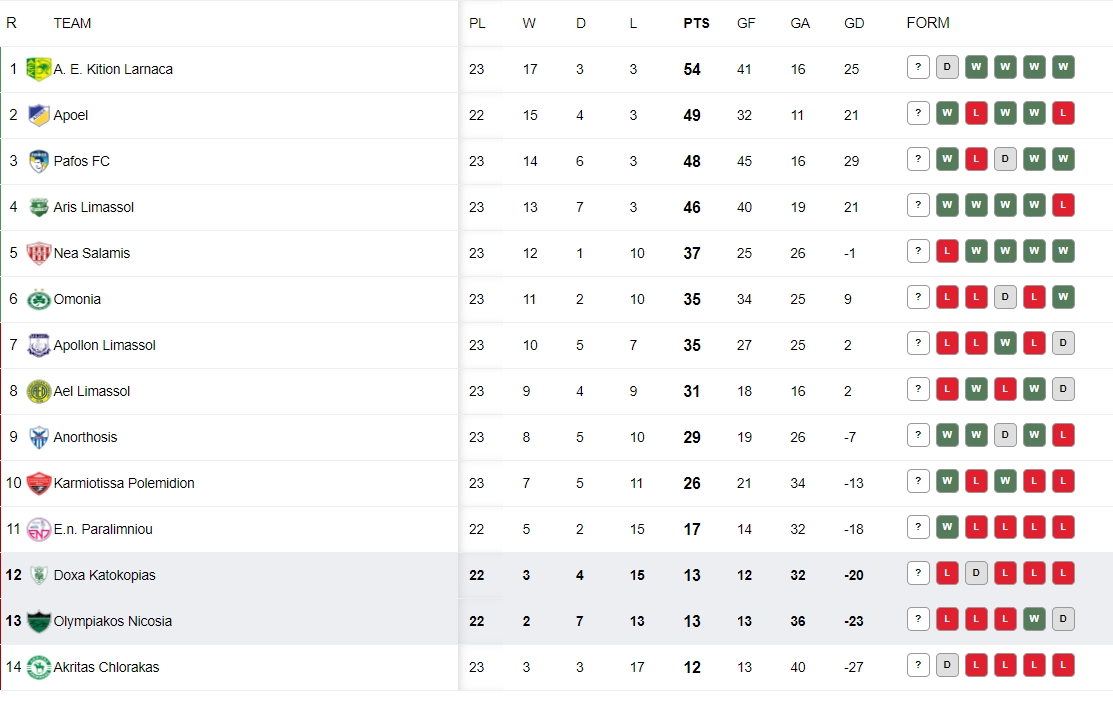The image size is (1113, 702).
Task: Open the Aris Limassol team link
Action: (x=94, y=207)
